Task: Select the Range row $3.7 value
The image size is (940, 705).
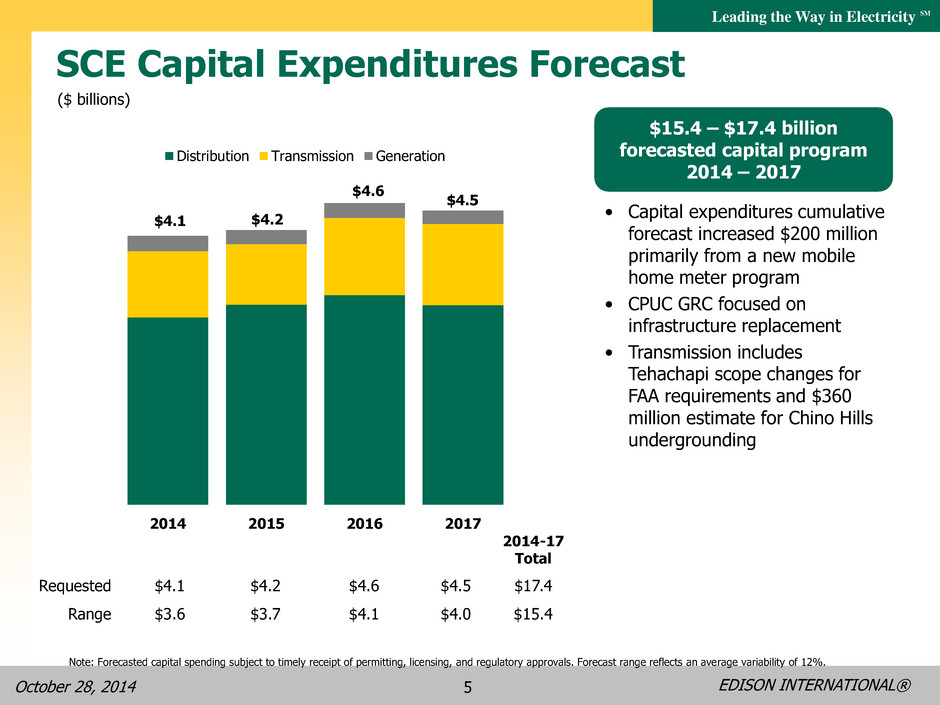Action: pos(266,614)
